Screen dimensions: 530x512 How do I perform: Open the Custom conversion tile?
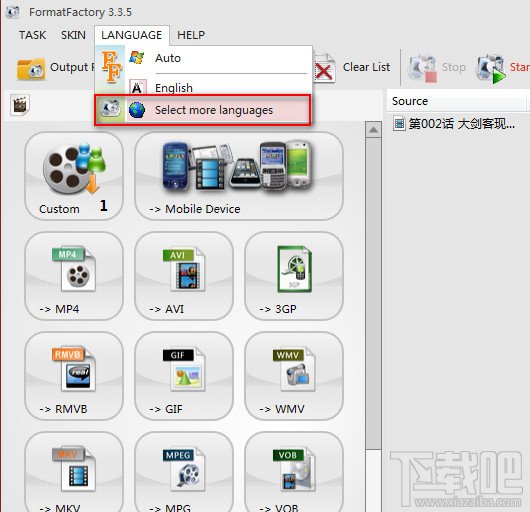74,176
